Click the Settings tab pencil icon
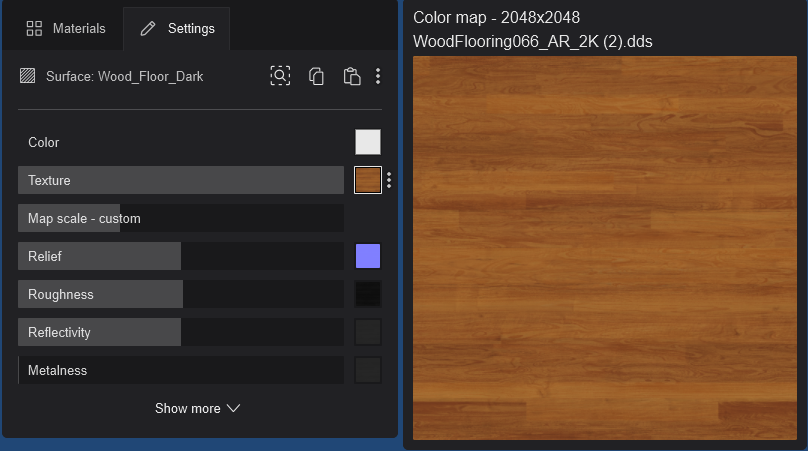Viewport: 808px width, 451px height. pos(148,29)
